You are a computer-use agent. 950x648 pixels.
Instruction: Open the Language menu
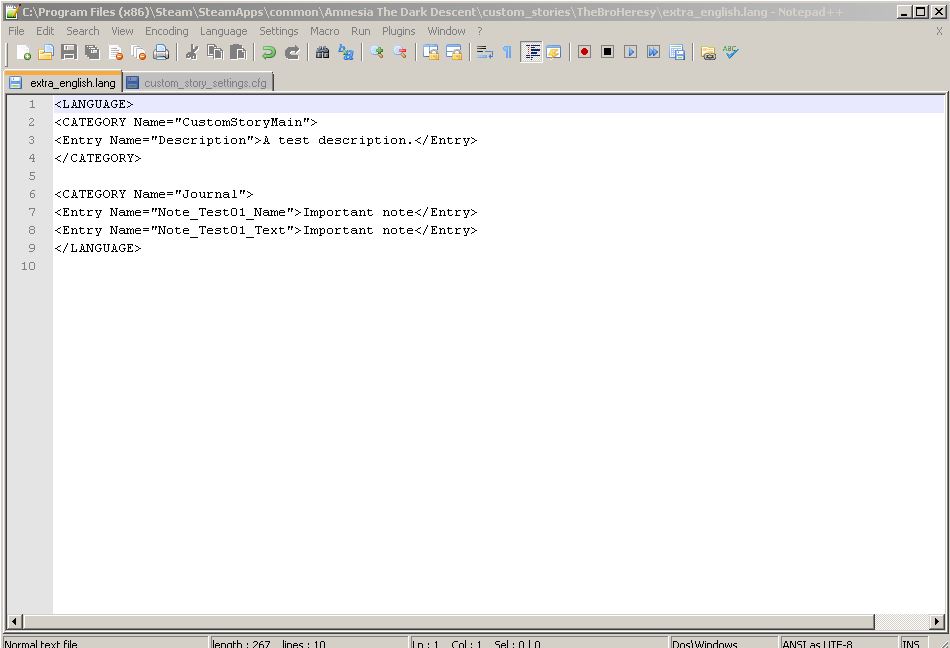coord(223,31)
